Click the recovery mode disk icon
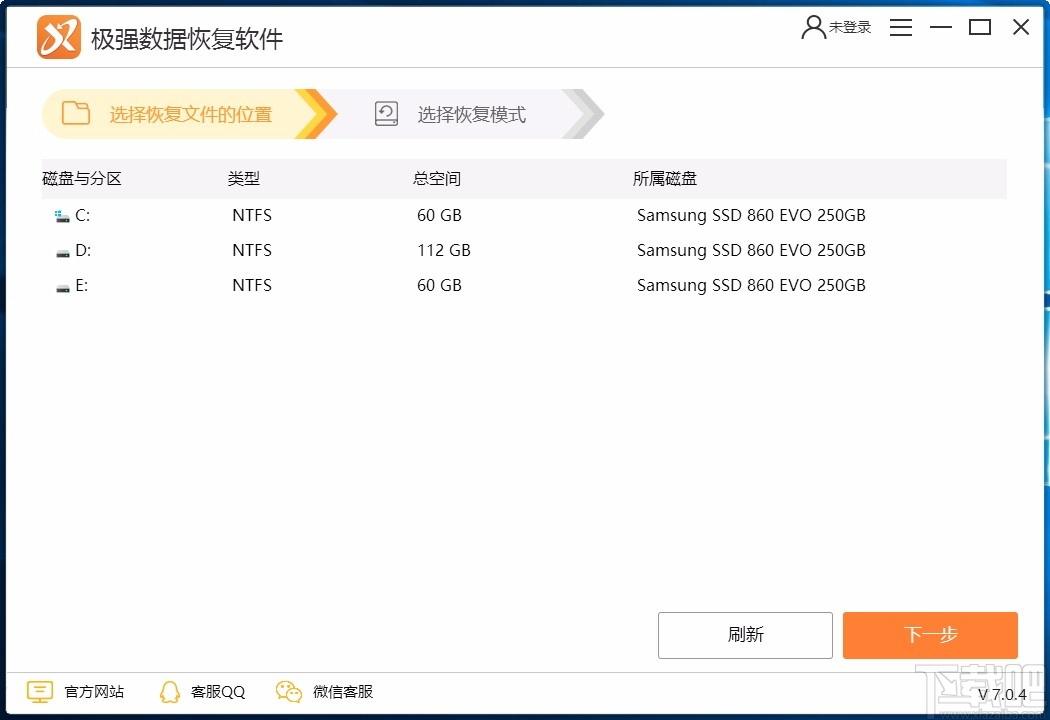The image size is (1050, 720). coord(386,114)
